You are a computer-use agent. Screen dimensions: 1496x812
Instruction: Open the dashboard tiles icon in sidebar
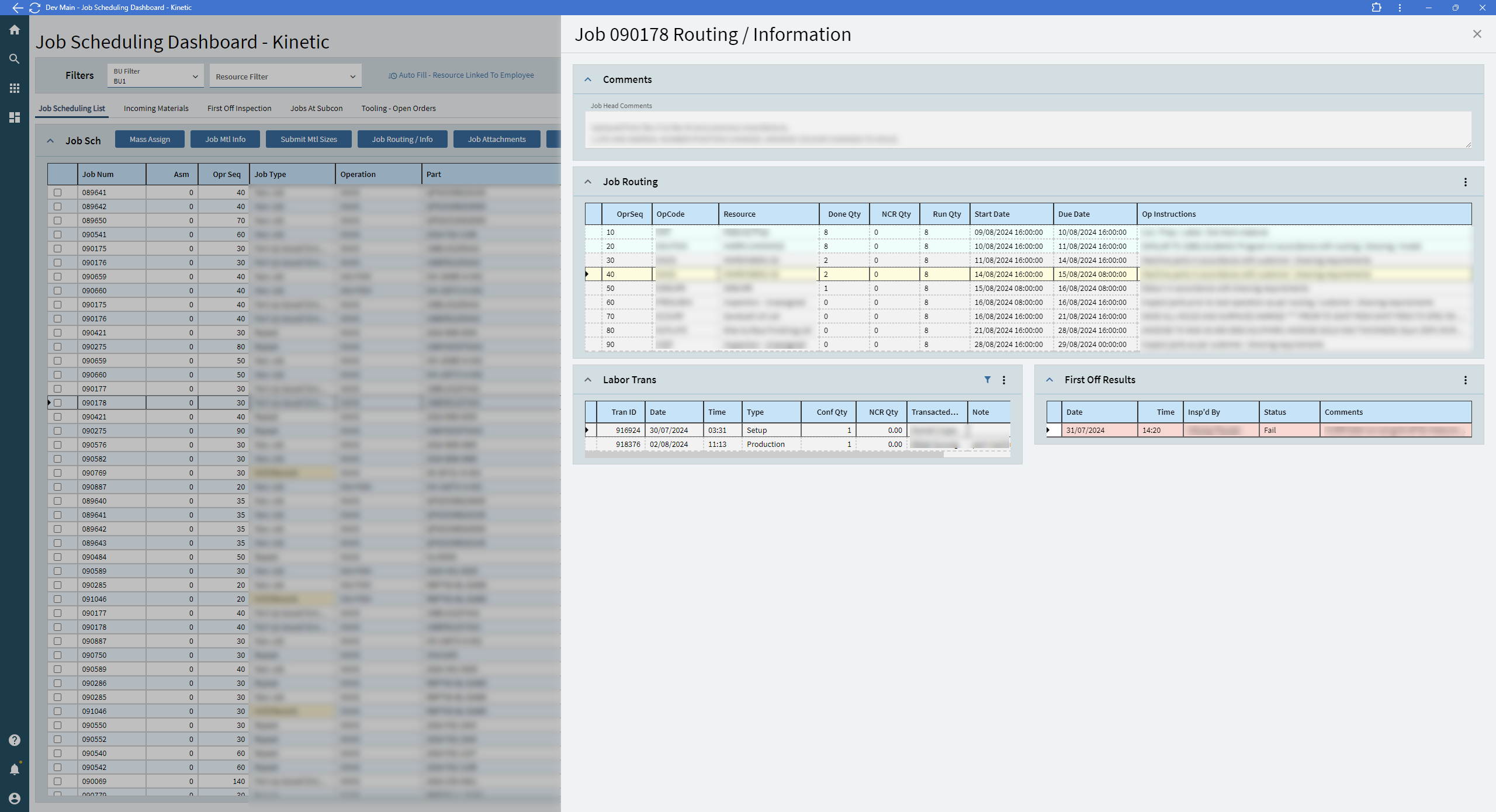(15, 117)
